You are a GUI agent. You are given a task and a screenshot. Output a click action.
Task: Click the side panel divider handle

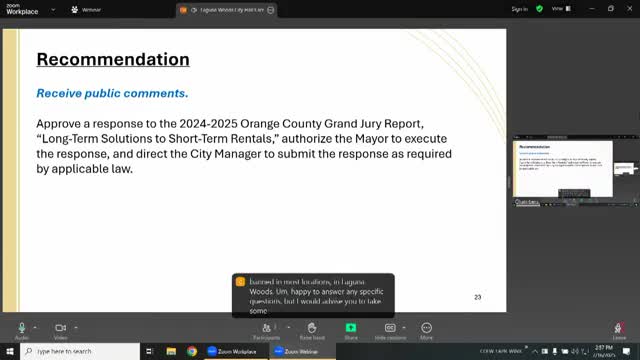click(x=509, y=182)
